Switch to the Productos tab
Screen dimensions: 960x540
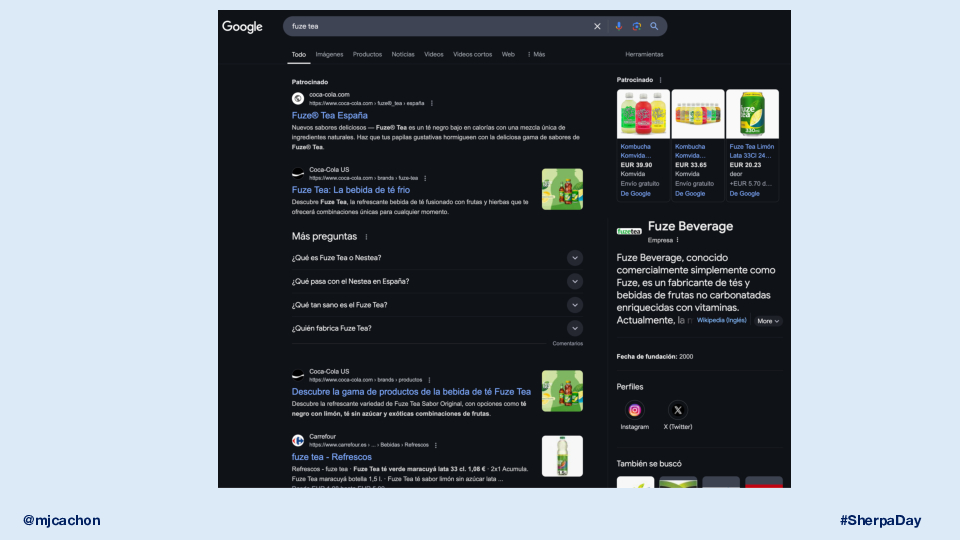pos(367,54)
